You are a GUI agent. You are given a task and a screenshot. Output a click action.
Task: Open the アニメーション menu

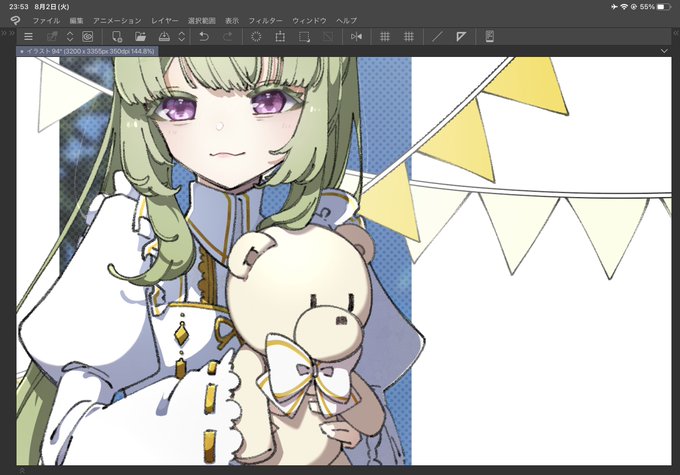pos(117,20)
